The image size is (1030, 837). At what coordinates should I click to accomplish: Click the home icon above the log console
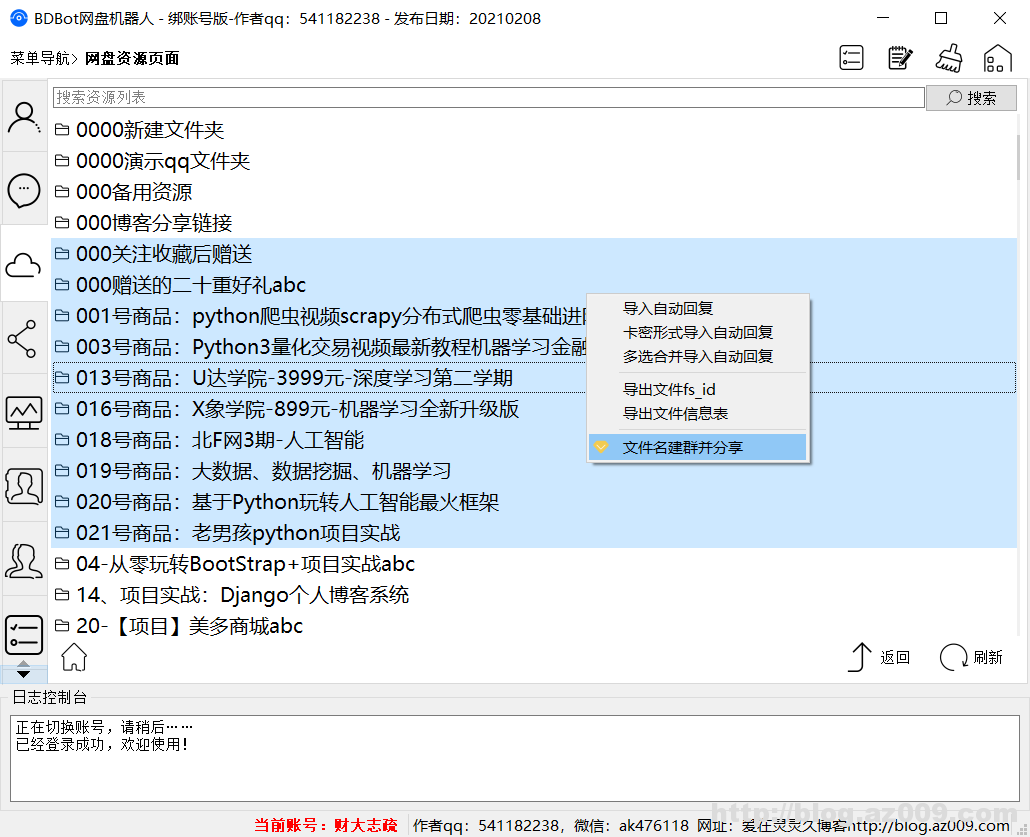click(x=73, y=657)
